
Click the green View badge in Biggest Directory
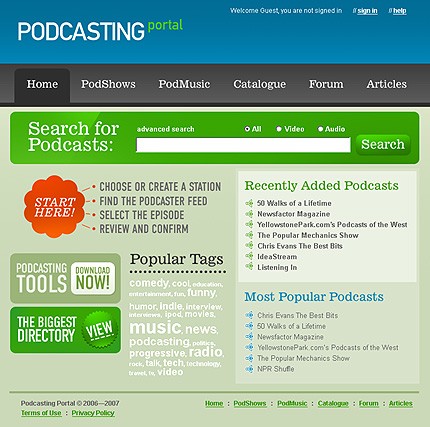point(100,330)
